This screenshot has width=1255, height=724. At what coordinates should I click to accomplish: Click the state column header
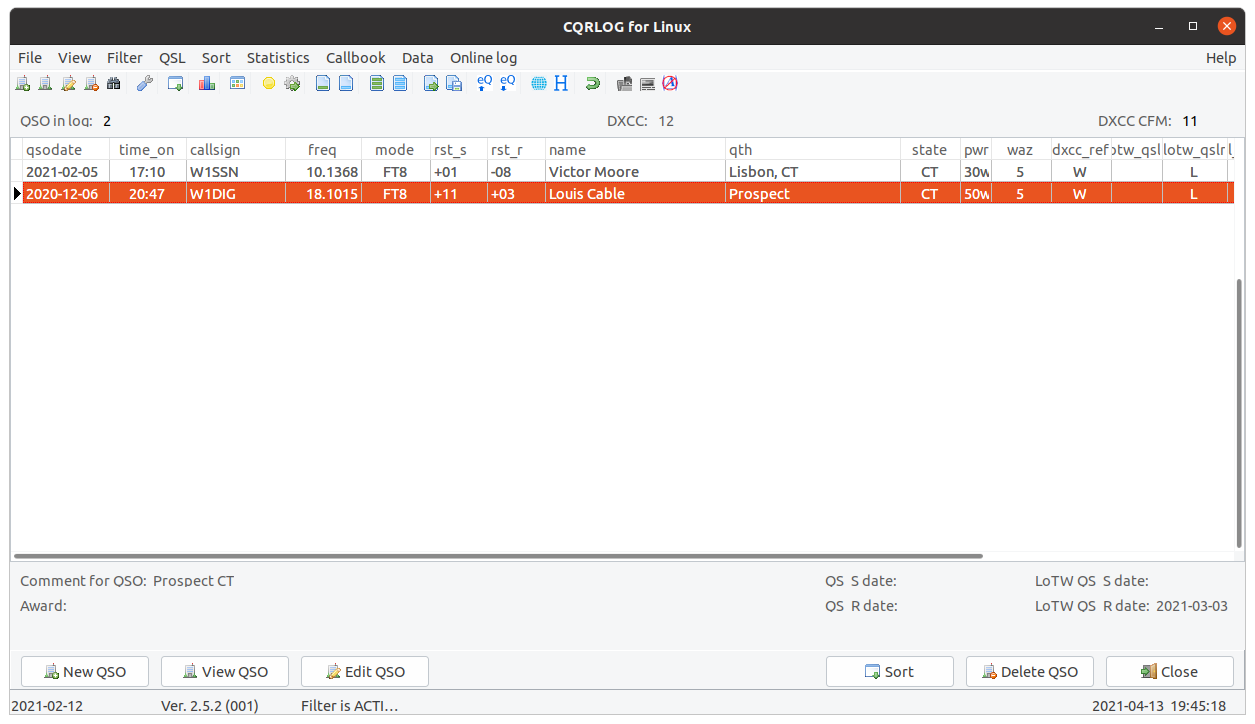click(x=930, y=150)
